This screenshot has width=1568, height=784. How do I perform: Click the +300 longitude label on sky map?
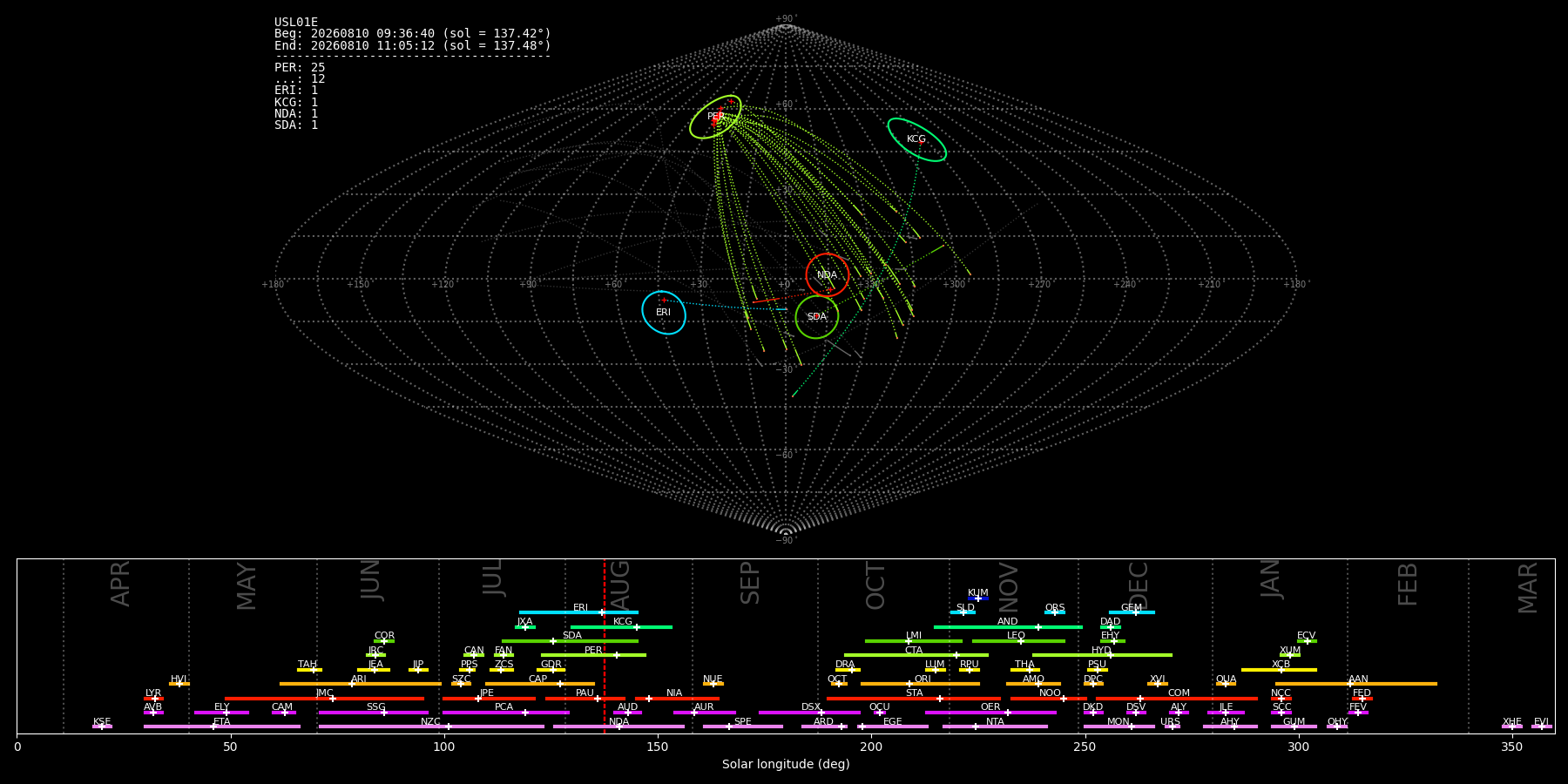coord(955,285)
